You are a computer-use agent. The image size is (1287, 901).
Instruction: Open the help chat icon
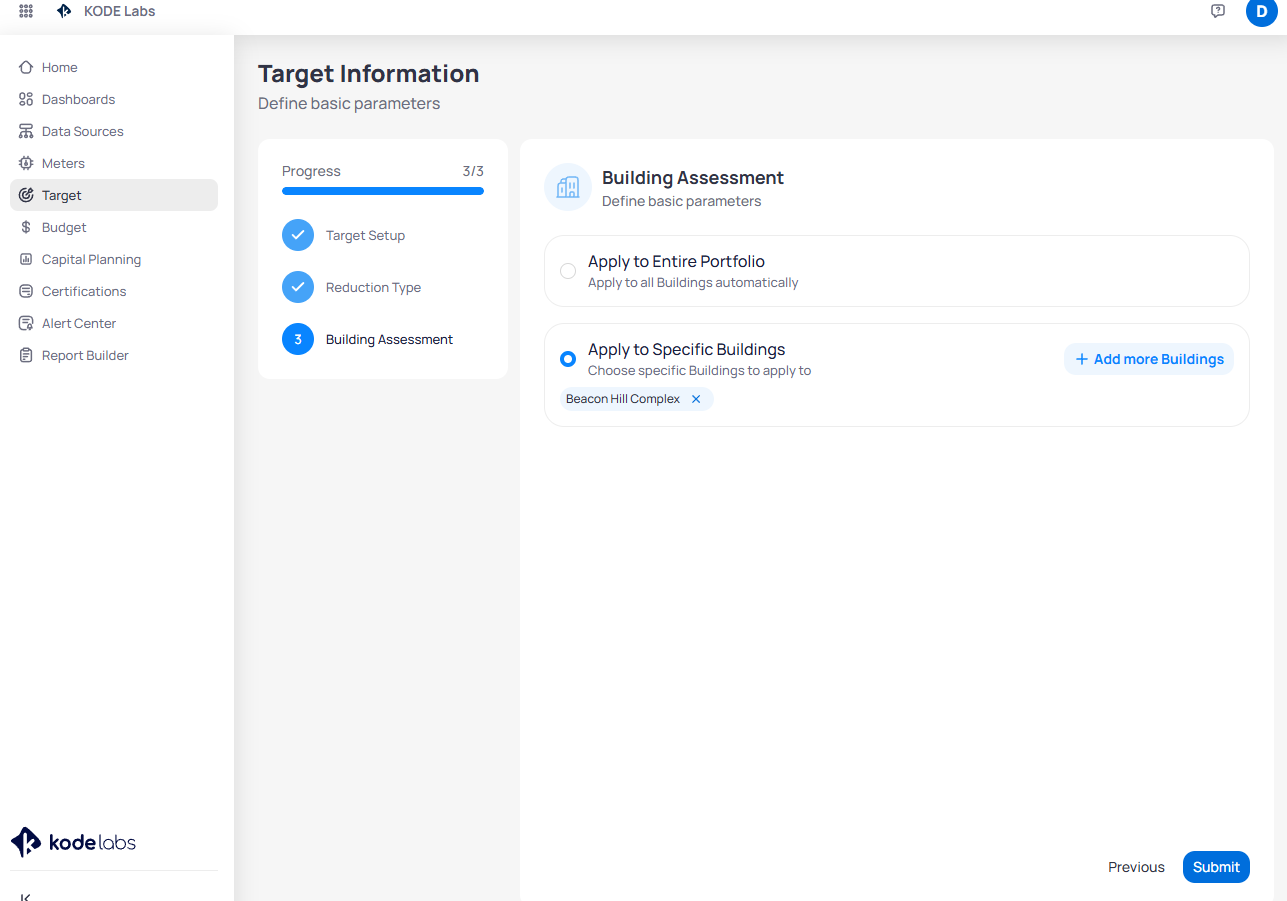[x=1217, y=11]
